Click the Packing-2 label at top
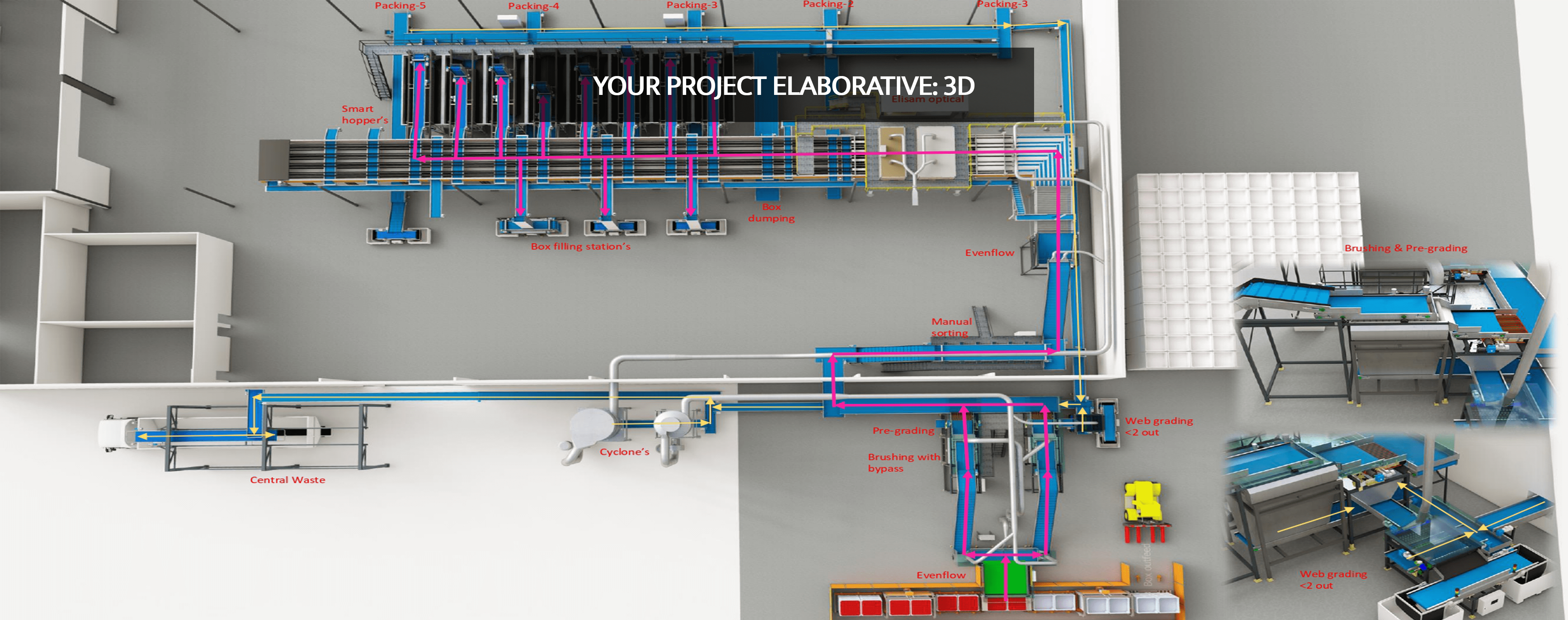 coord(828,4)
